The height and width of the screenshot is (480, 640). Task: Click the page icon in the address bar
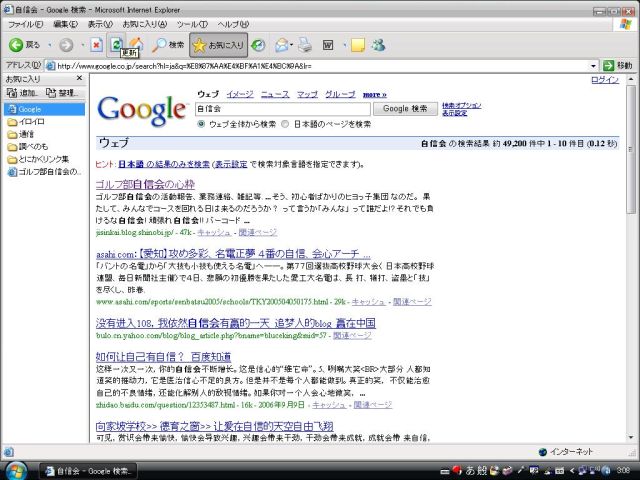tap(50, 66)
